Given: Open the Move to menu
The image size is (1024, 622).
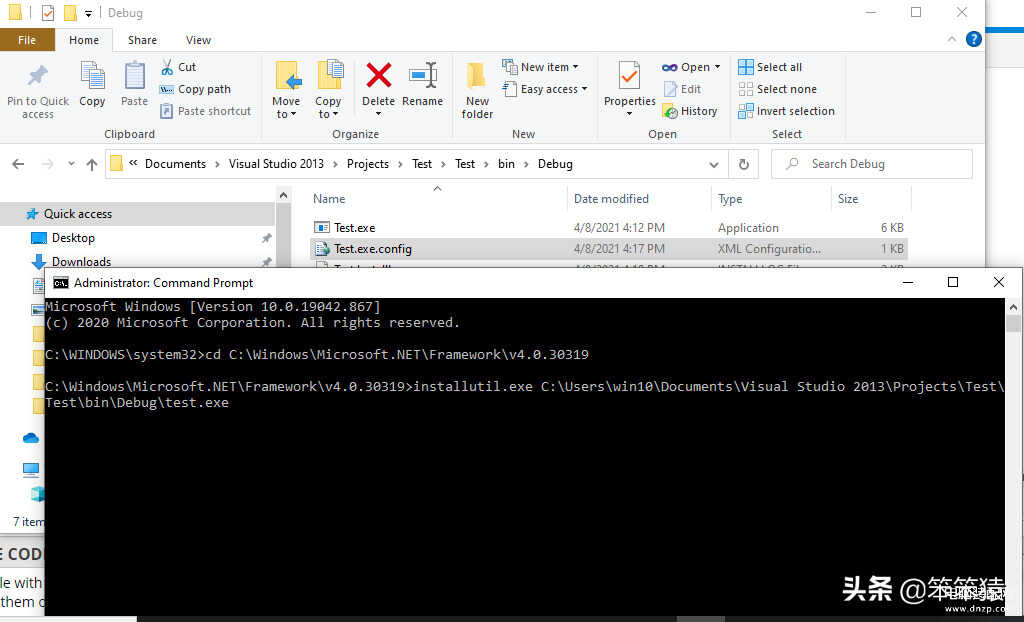Looking at the screenshot, I should [x=286, y=90].
